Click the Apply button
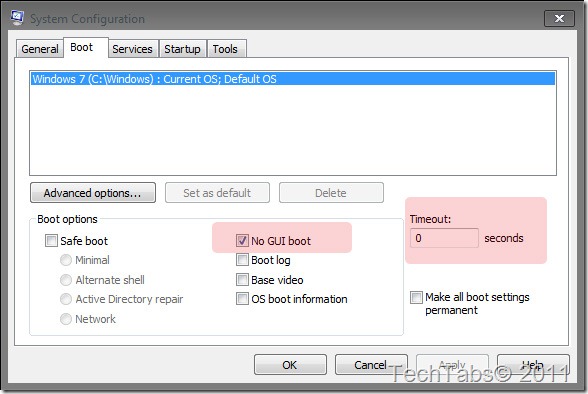This screenshot has width=588, height=394. 452,365
